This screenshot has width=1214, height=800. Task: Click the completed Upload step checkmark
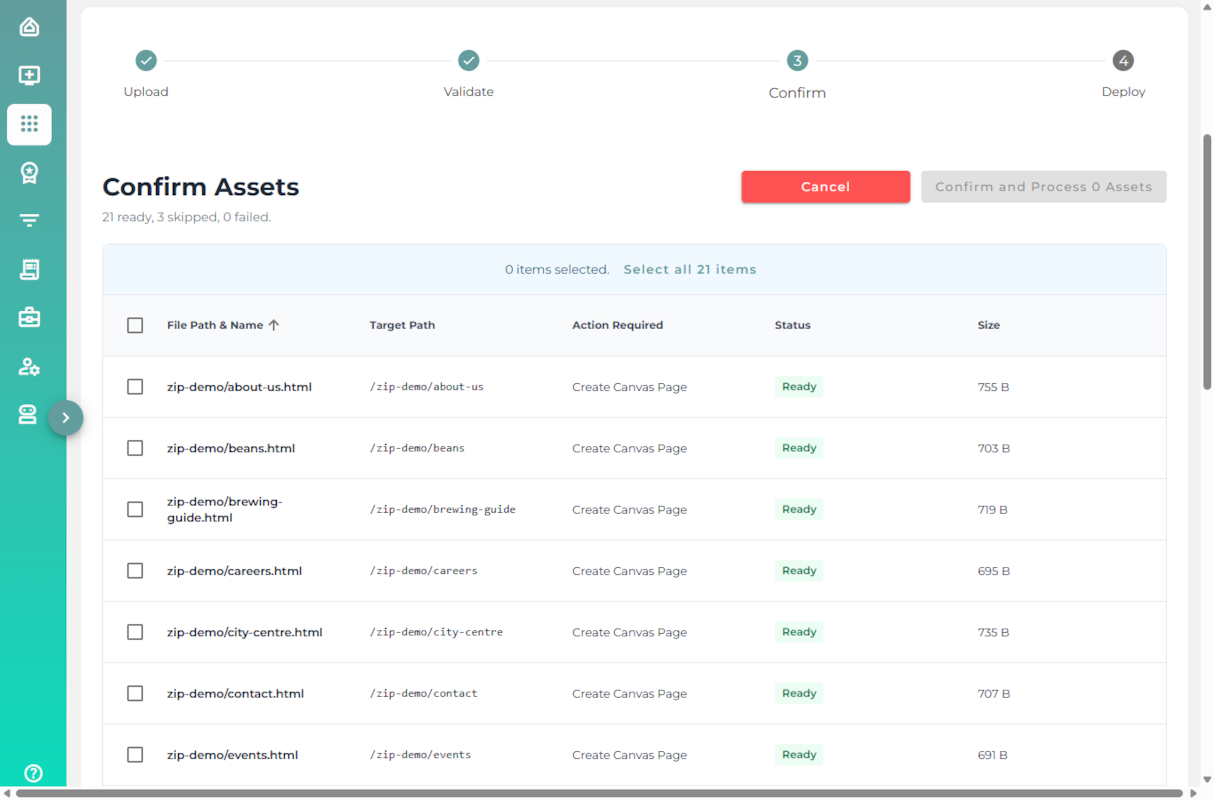[x=146, y=61]
